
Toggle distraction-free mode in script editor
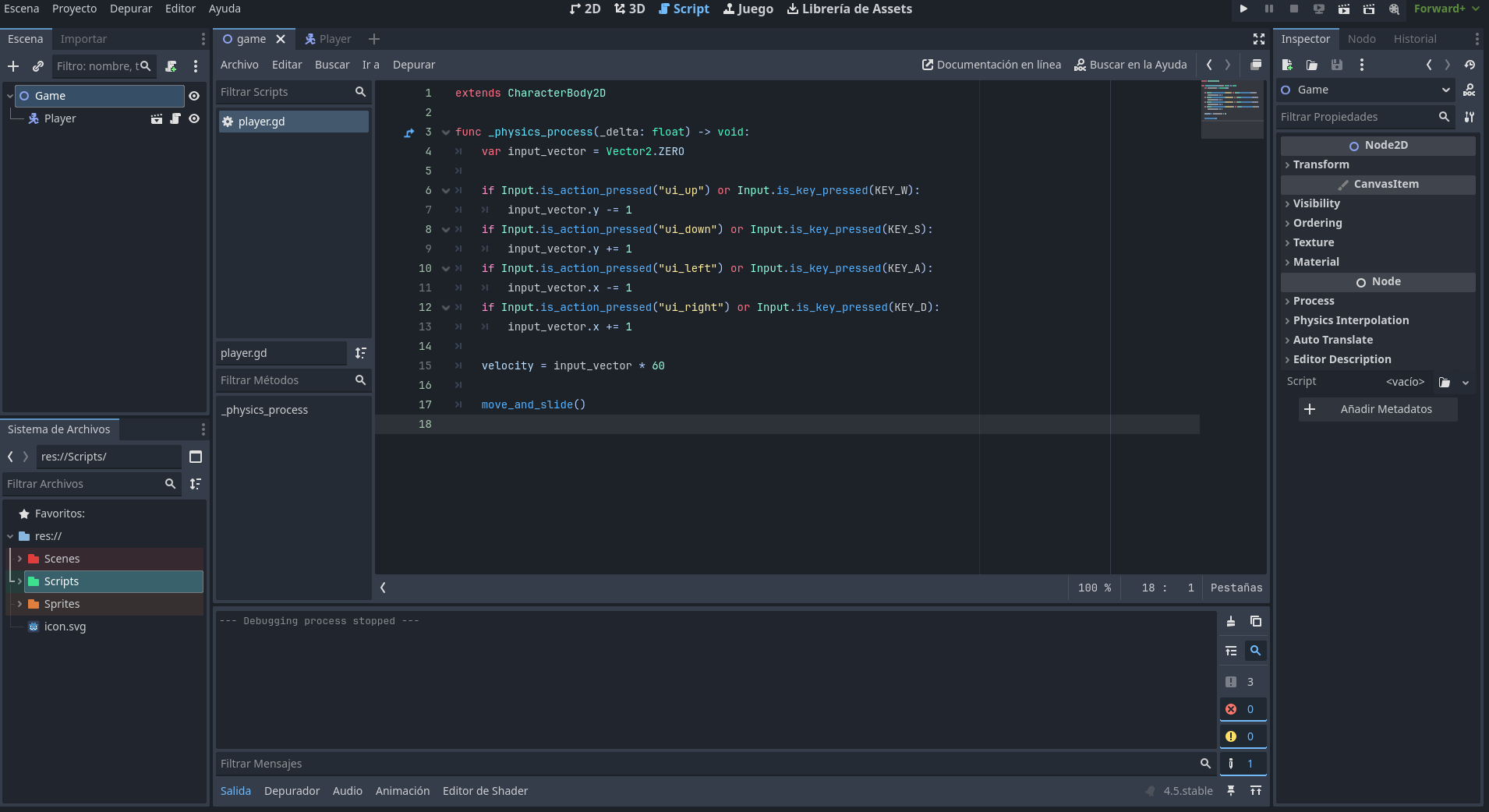tap(1258, 39)
